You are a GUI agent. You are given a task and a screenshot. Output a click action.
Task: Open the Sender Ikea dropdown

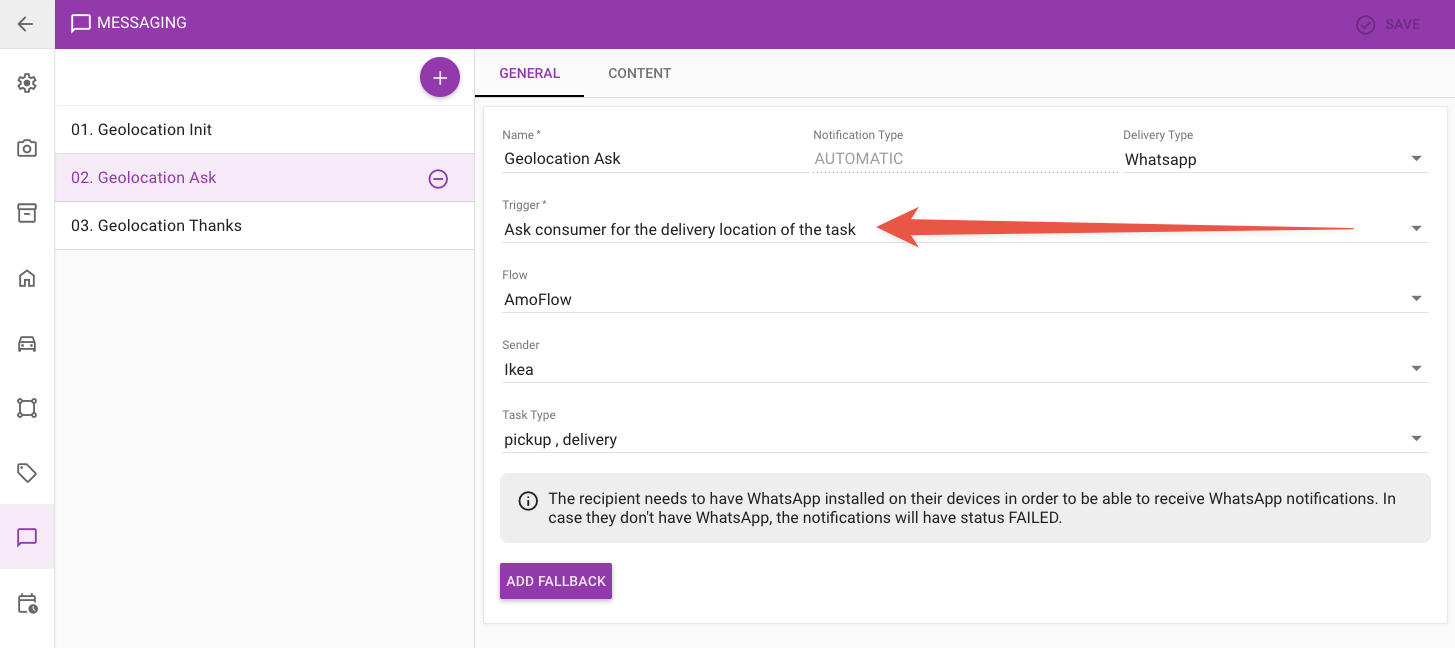click(965, 369)
